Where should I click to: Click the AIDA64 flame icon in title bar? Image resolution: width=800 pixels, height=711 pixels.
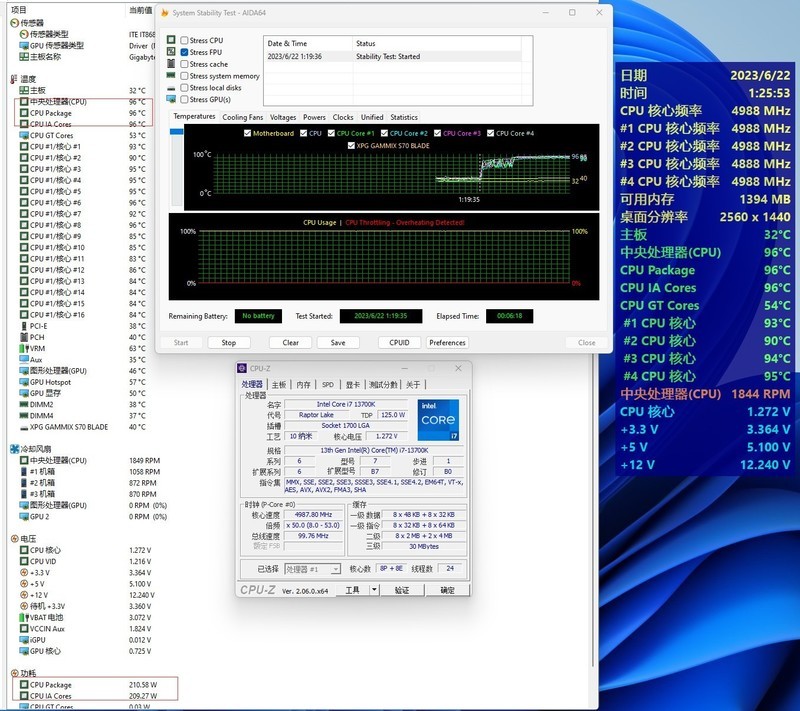pyautogui.click(x=165, y=13)
